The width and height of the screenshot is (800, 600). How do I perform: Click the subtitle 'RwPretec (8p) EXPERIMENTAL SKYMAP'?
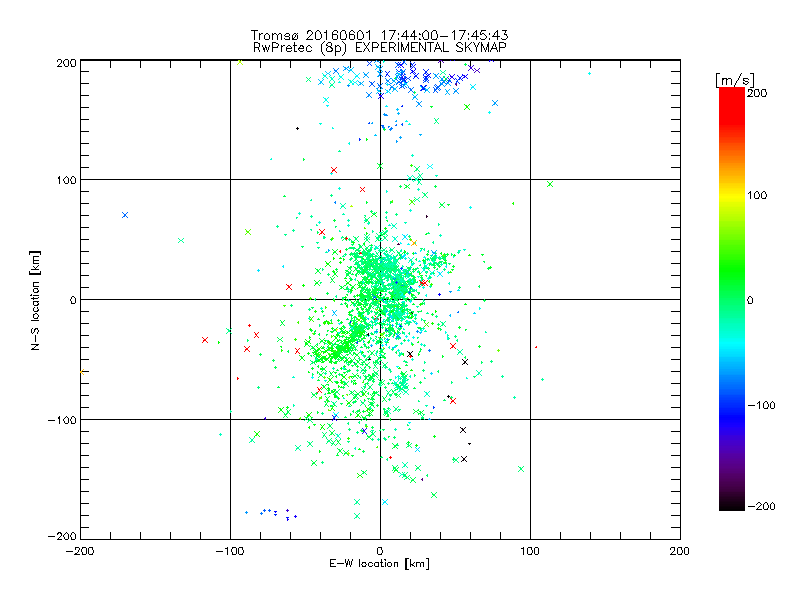coord(380,47)
